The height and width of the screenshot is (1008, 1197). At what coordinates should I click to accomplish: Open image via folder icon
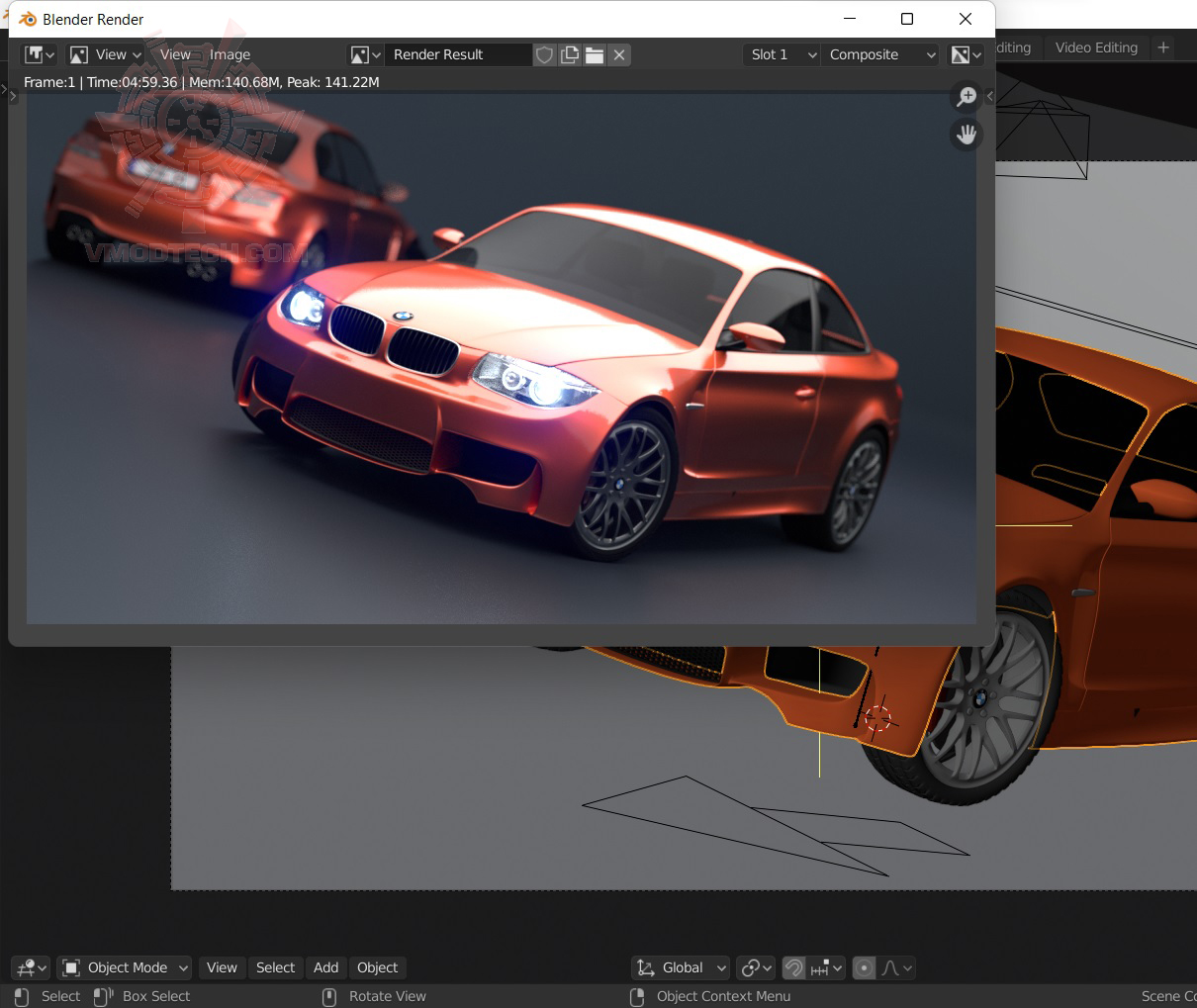(x=595, y=54)
